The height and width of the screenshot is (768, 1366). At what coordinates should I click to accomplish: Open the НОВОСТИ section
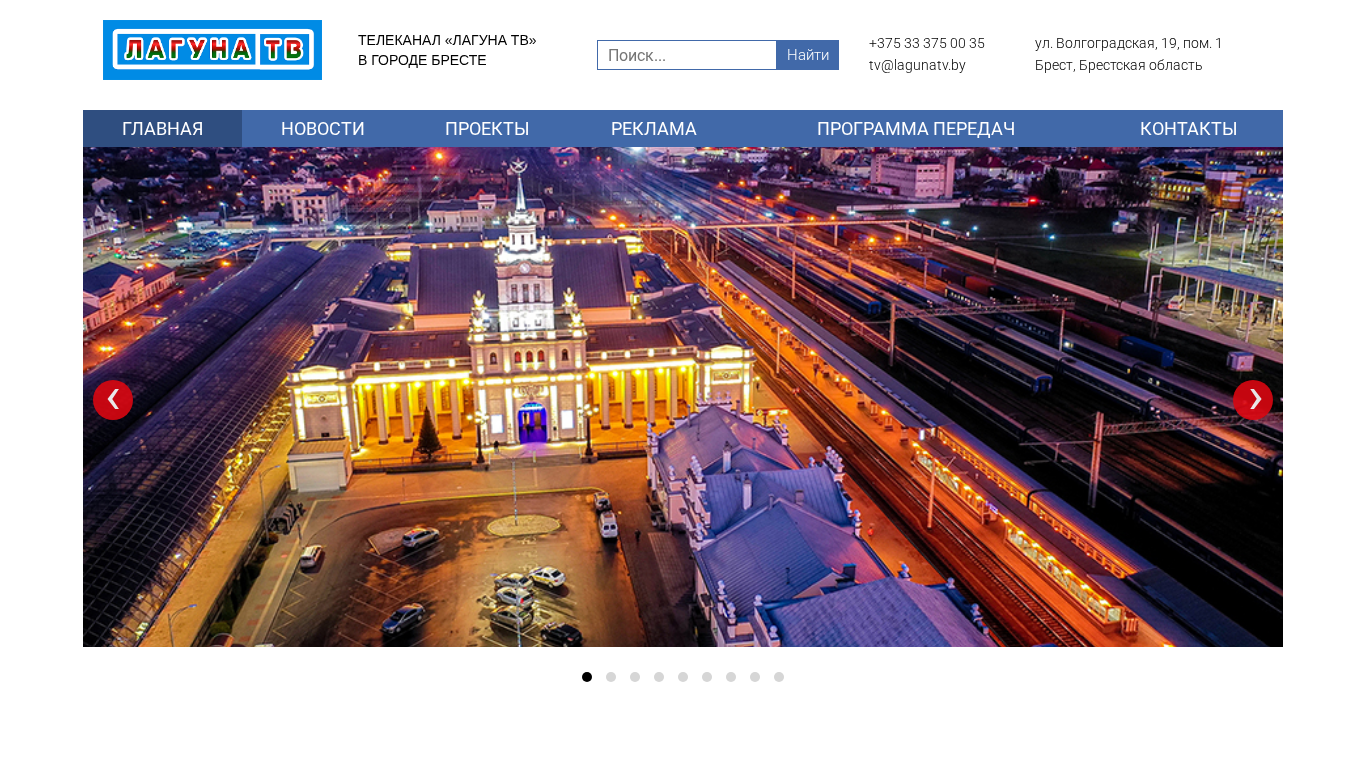(322, 129)
